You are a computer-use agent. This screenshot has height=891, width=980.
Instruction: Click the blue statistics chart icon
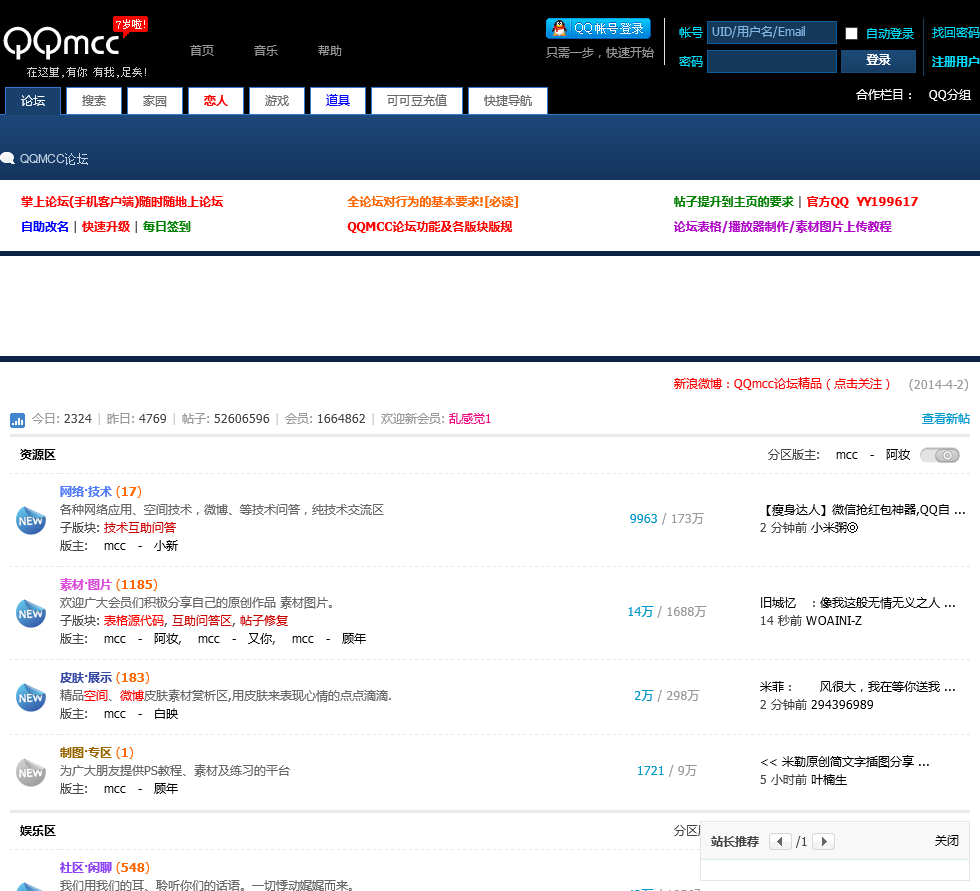click(x=18, y=420)
